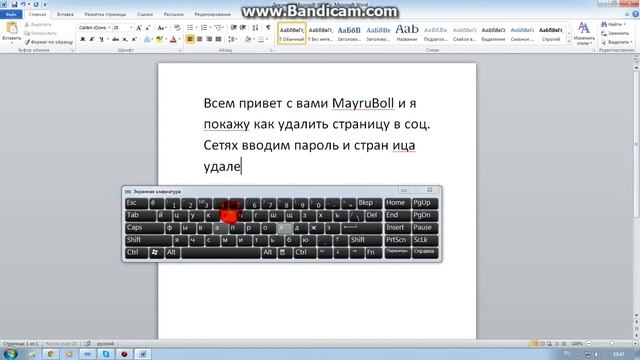Apply the Название (Title) style

point(407,33)
